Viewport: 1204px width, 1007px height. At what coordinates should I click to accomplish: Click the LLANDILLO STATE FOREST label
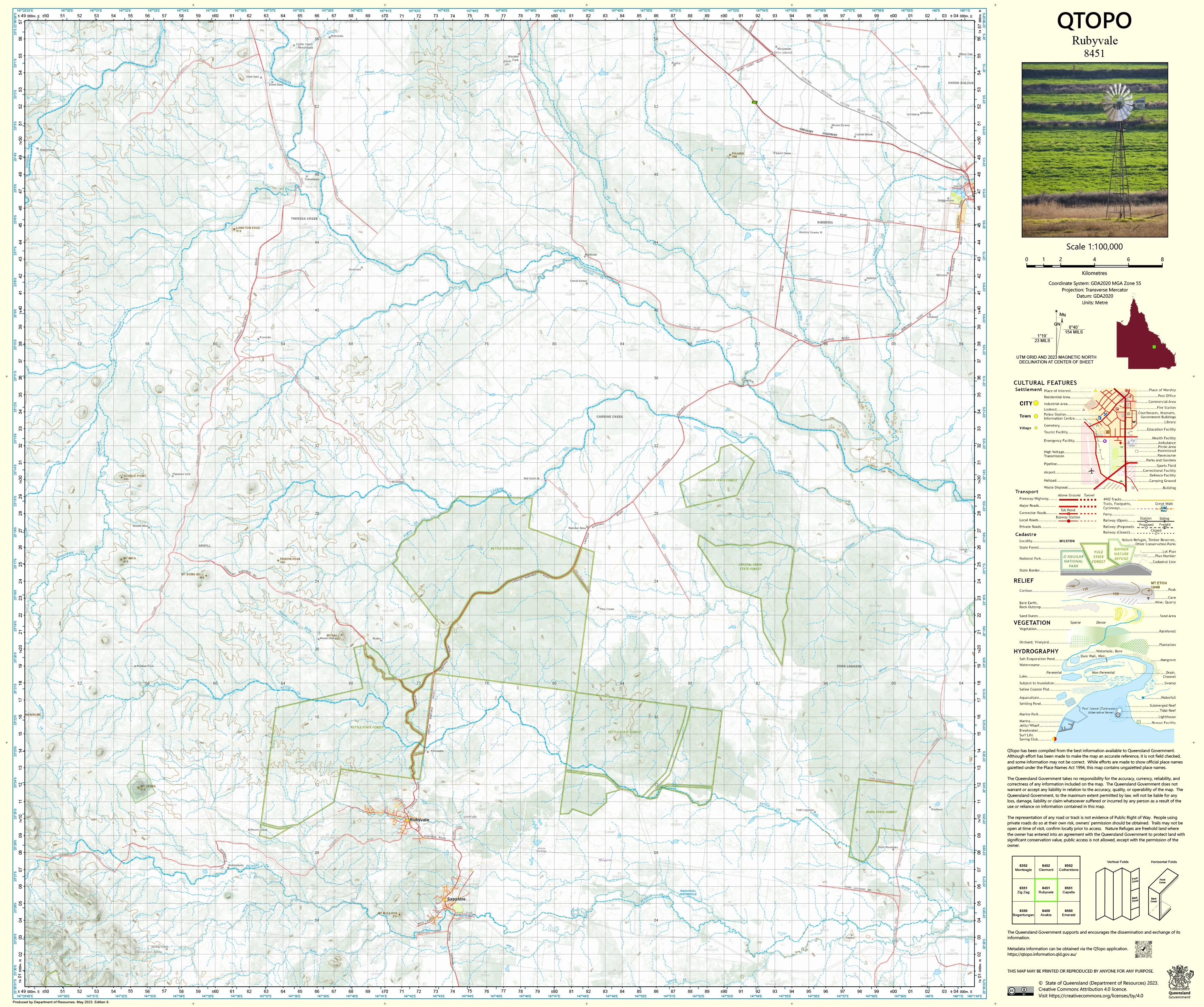[x=717, y=480]
